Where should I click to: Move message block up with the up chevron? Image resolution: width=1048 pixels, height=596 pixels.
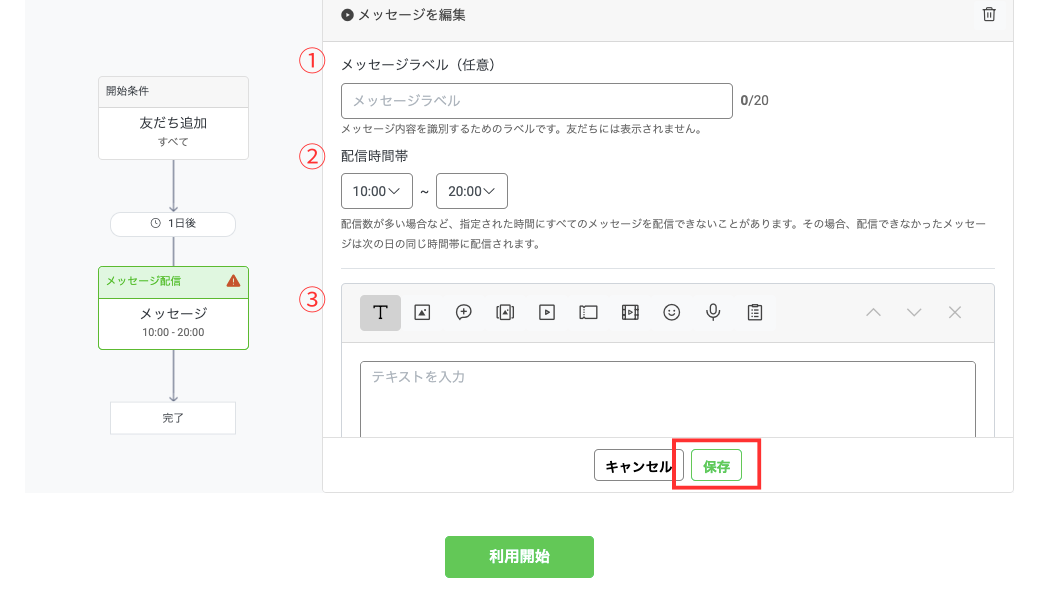[x=873, y=312]
